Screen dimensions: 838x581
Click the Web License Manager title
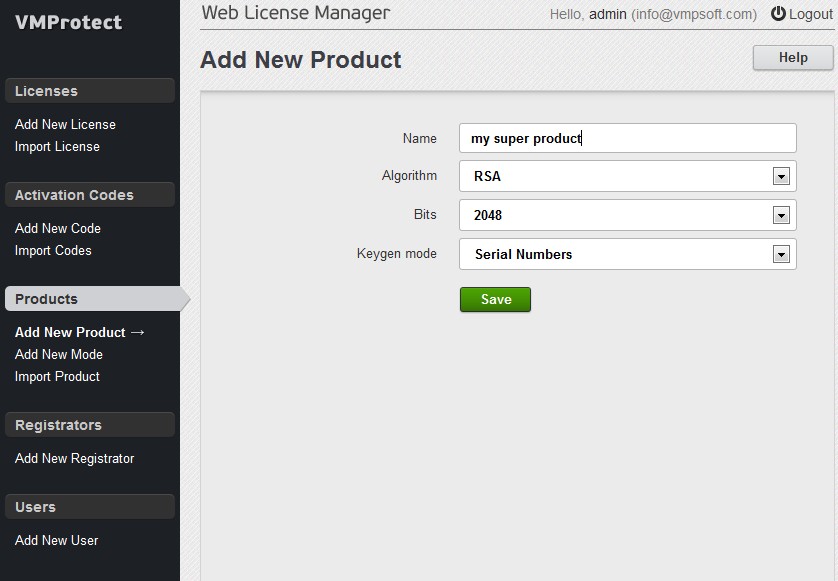296,13
